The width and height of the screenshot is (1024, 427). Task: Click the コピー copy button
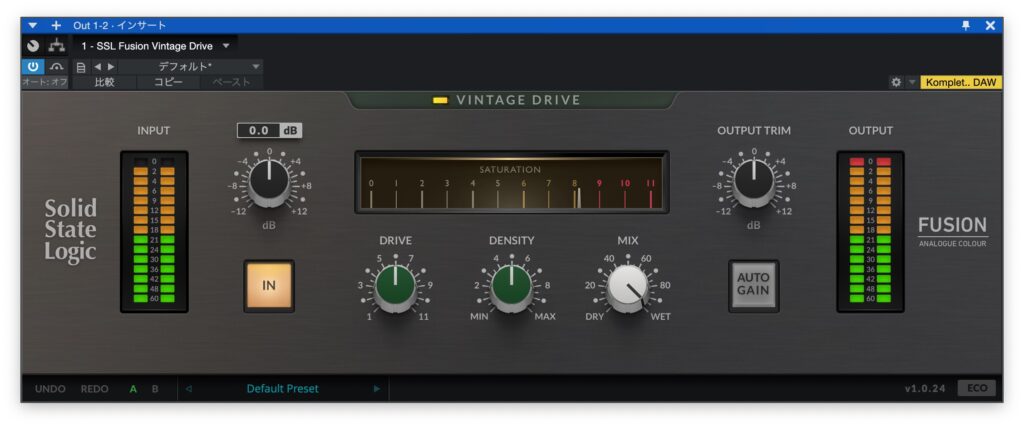point(168,82)
